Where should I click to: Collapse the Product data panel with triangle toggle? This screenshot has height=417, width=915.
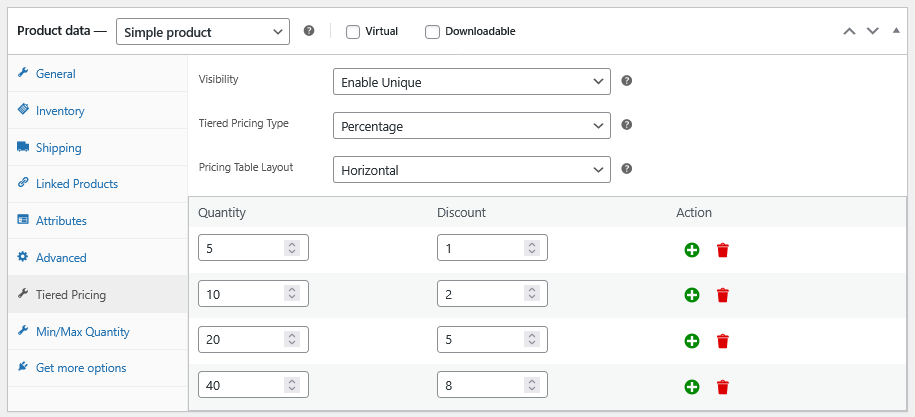pos(895,32)
